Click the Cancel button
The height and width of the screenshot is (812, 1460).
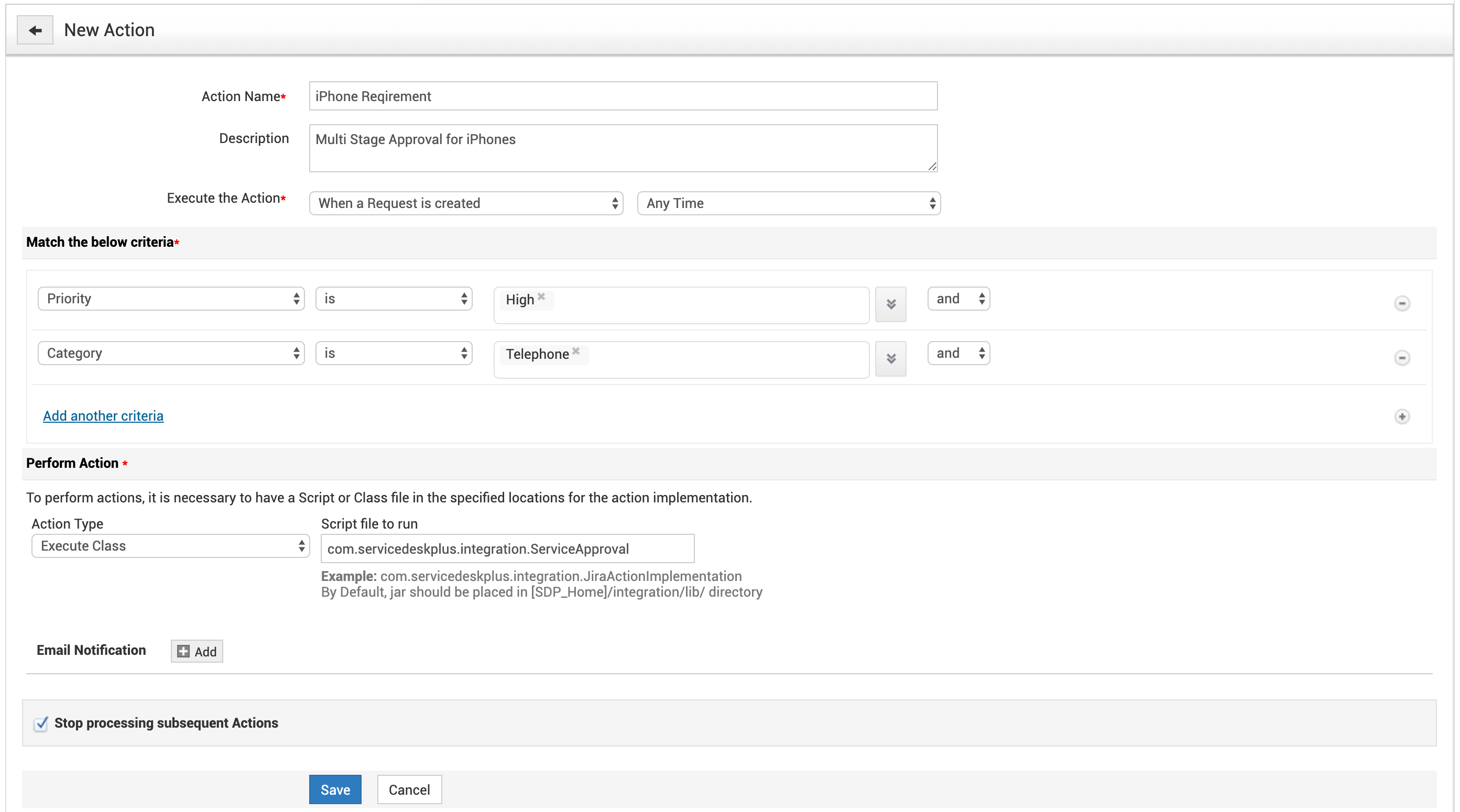point(409,789)
